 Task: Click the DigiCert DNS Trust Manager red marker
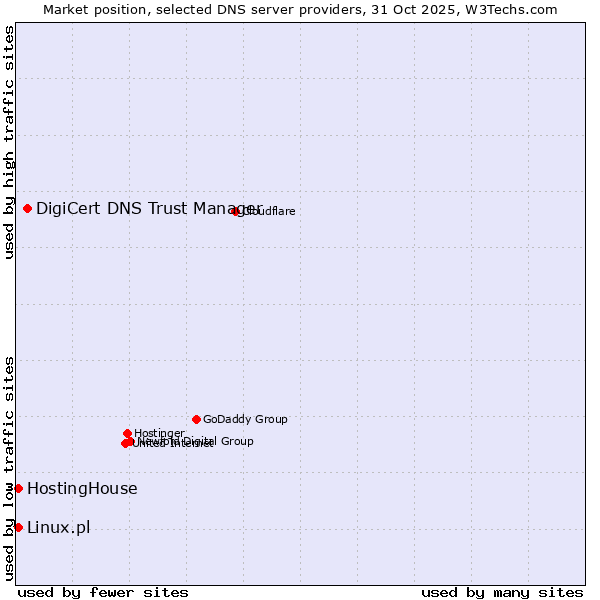(x=27, y=208)
